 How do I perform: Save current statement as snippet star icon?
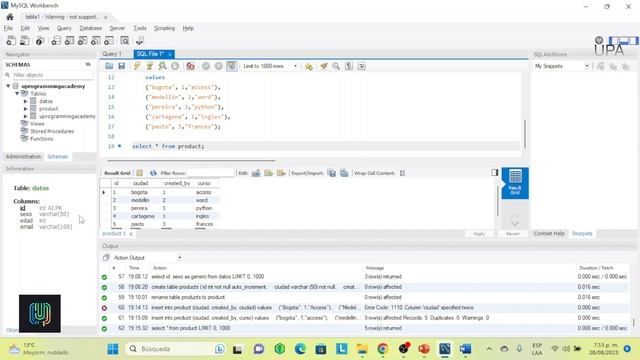(309, 66)
